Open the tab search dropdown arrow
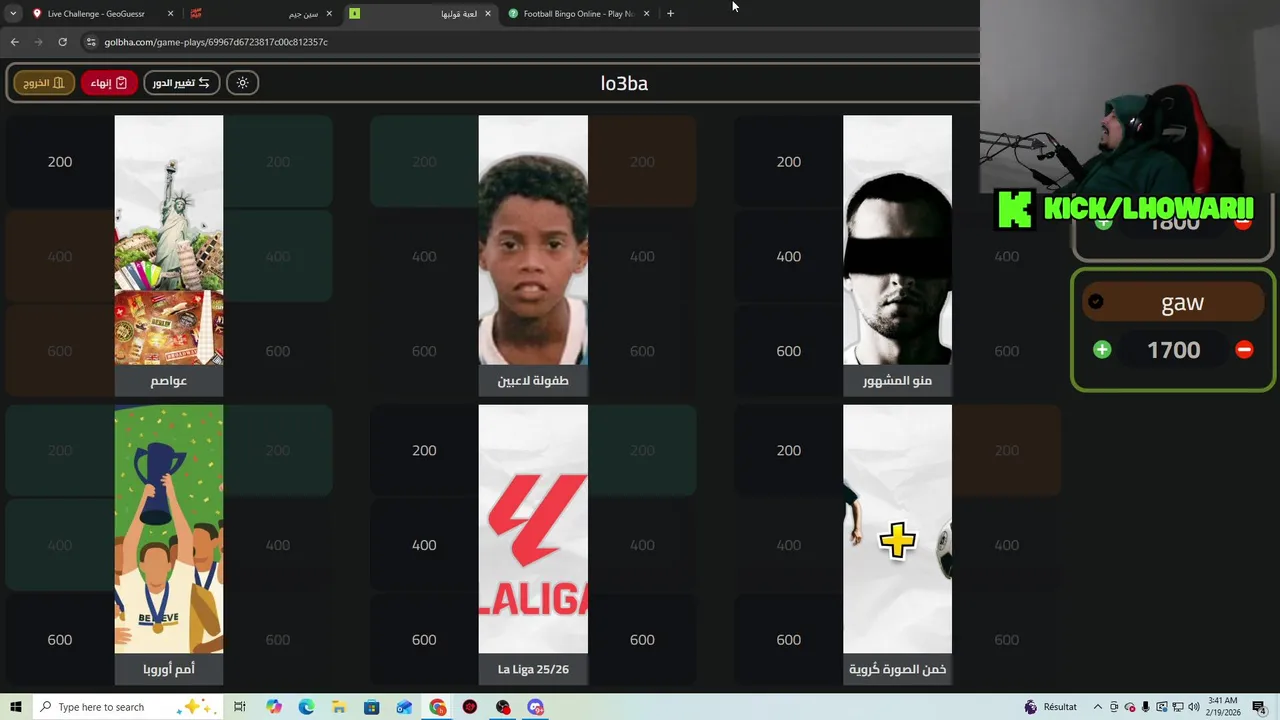Screen dimensions: 1280x720 click(13, 14)
